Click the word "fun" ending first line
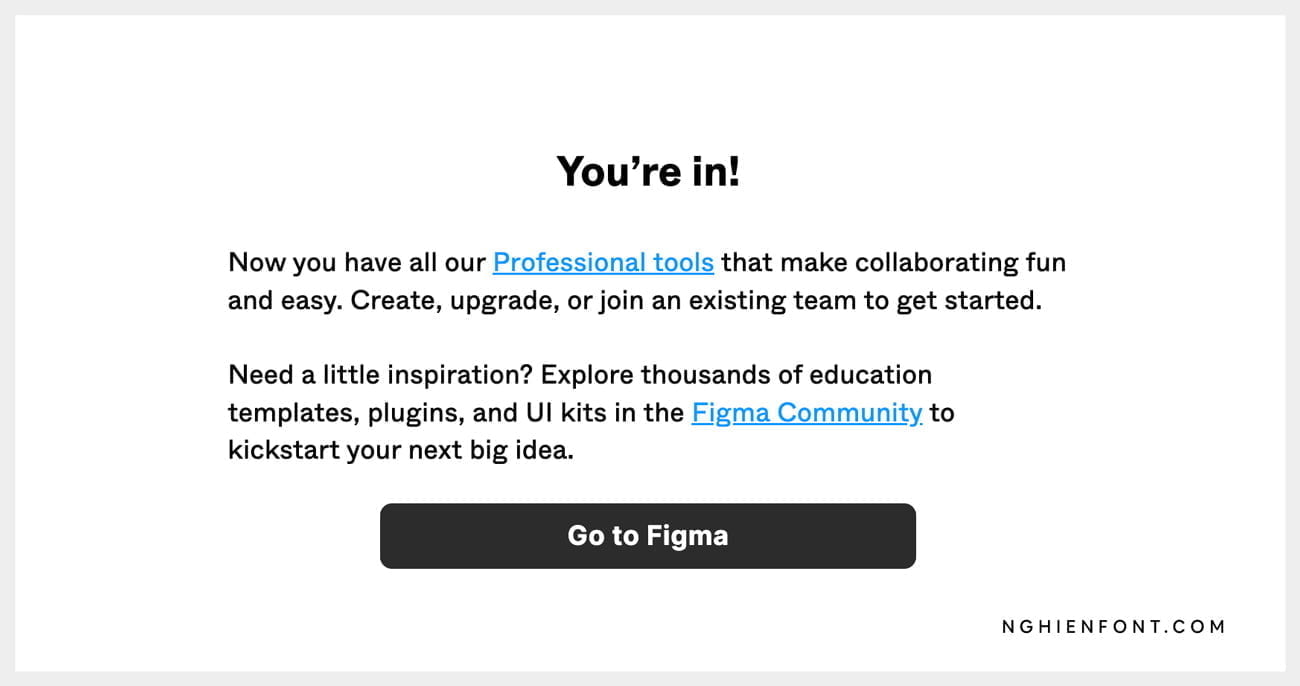The image size is (1300, 686). tap(1046, 263)
